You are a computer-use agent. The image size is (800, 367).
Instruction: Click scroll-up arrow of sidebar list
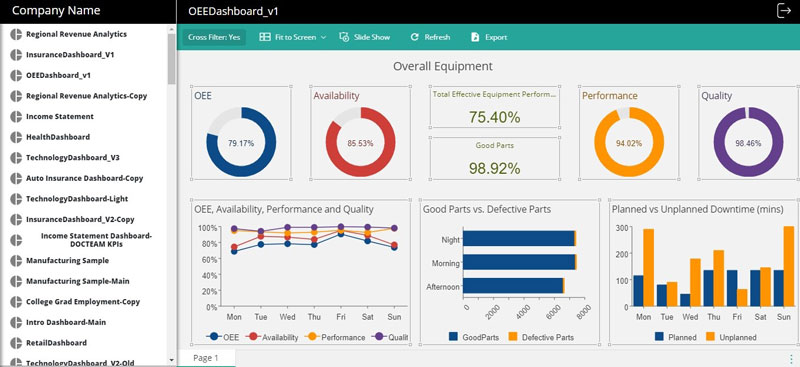171,30
